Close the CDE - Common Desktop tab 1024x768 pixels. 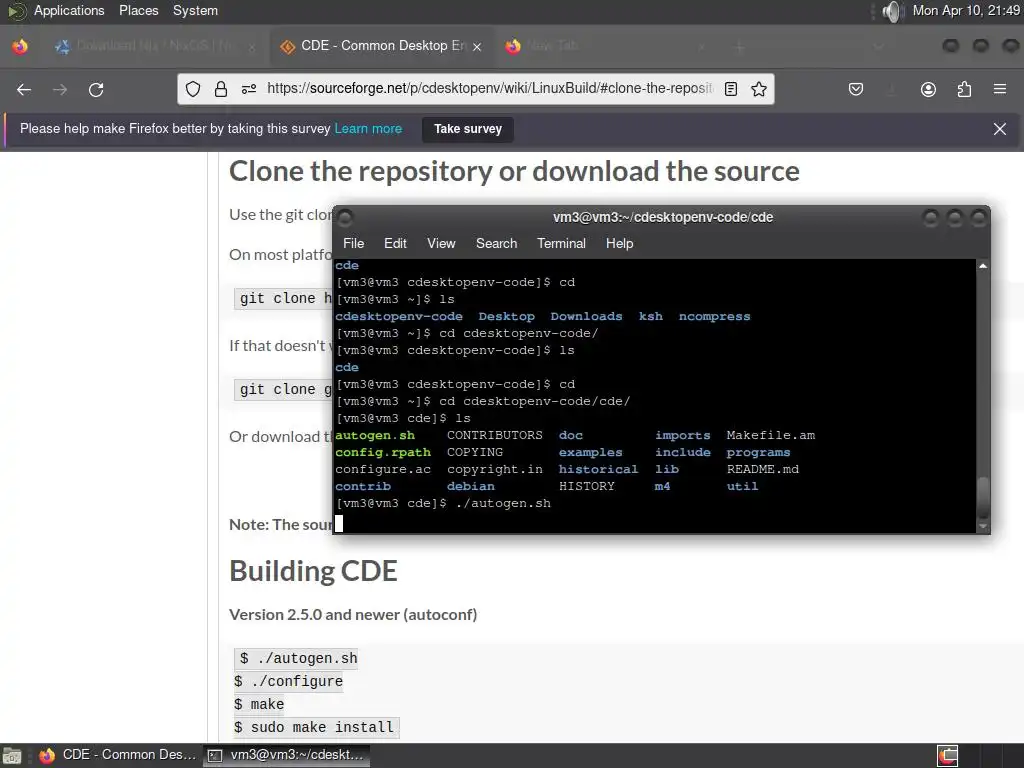pos(477,46)
